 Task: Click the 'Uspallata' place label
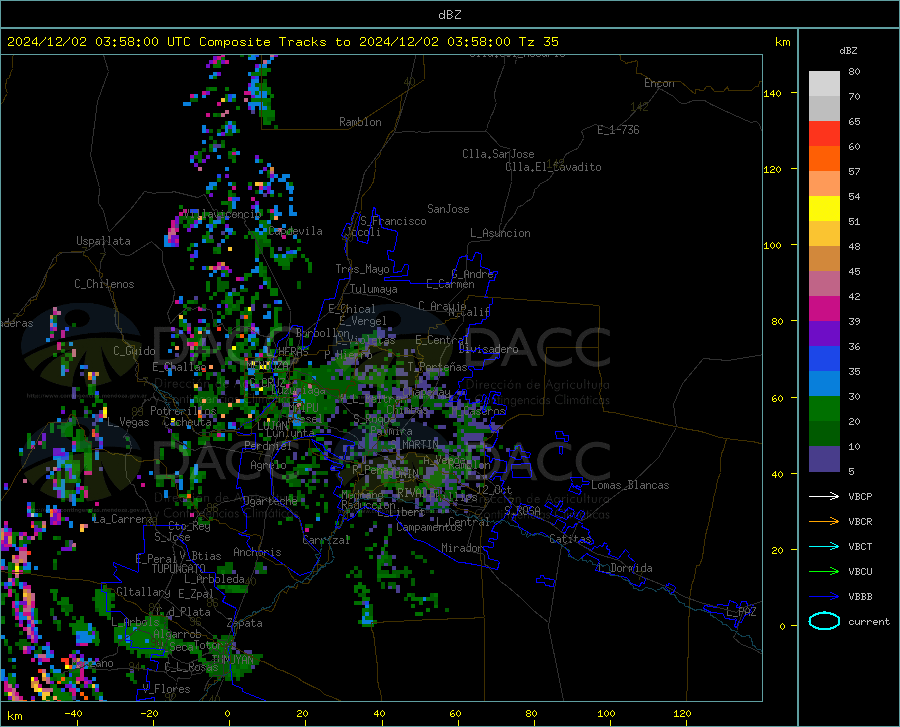pos(103,241)
